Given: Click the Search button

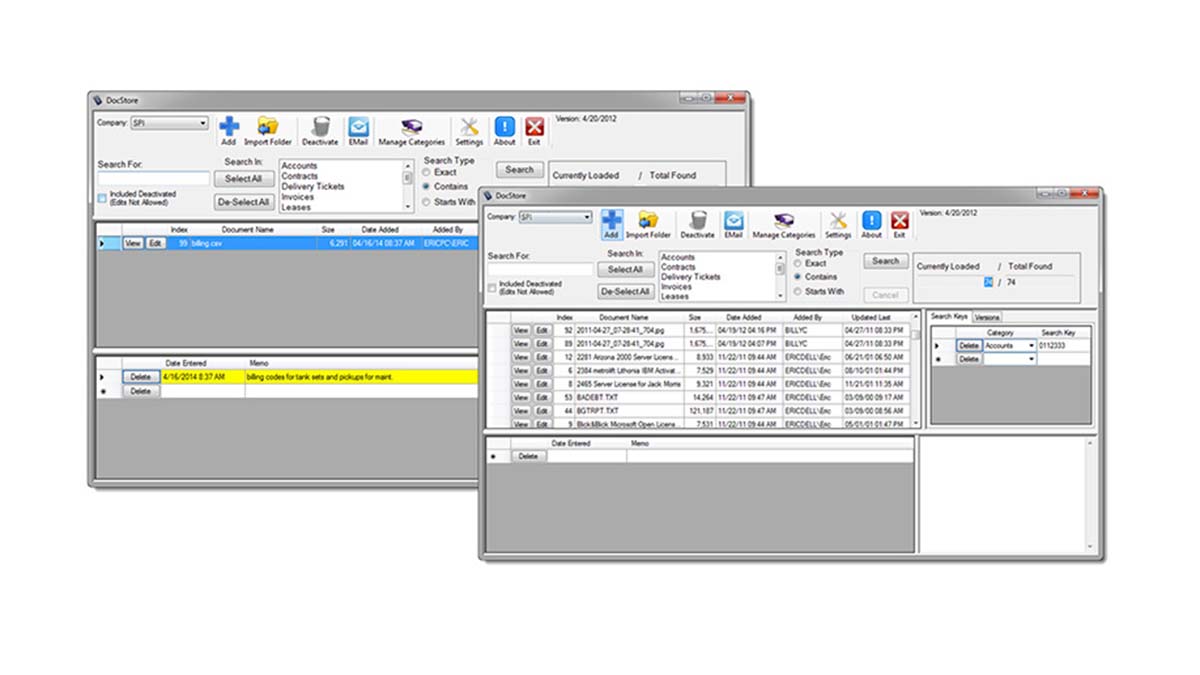Looking at the screenshot, I should tap(884, 260).
